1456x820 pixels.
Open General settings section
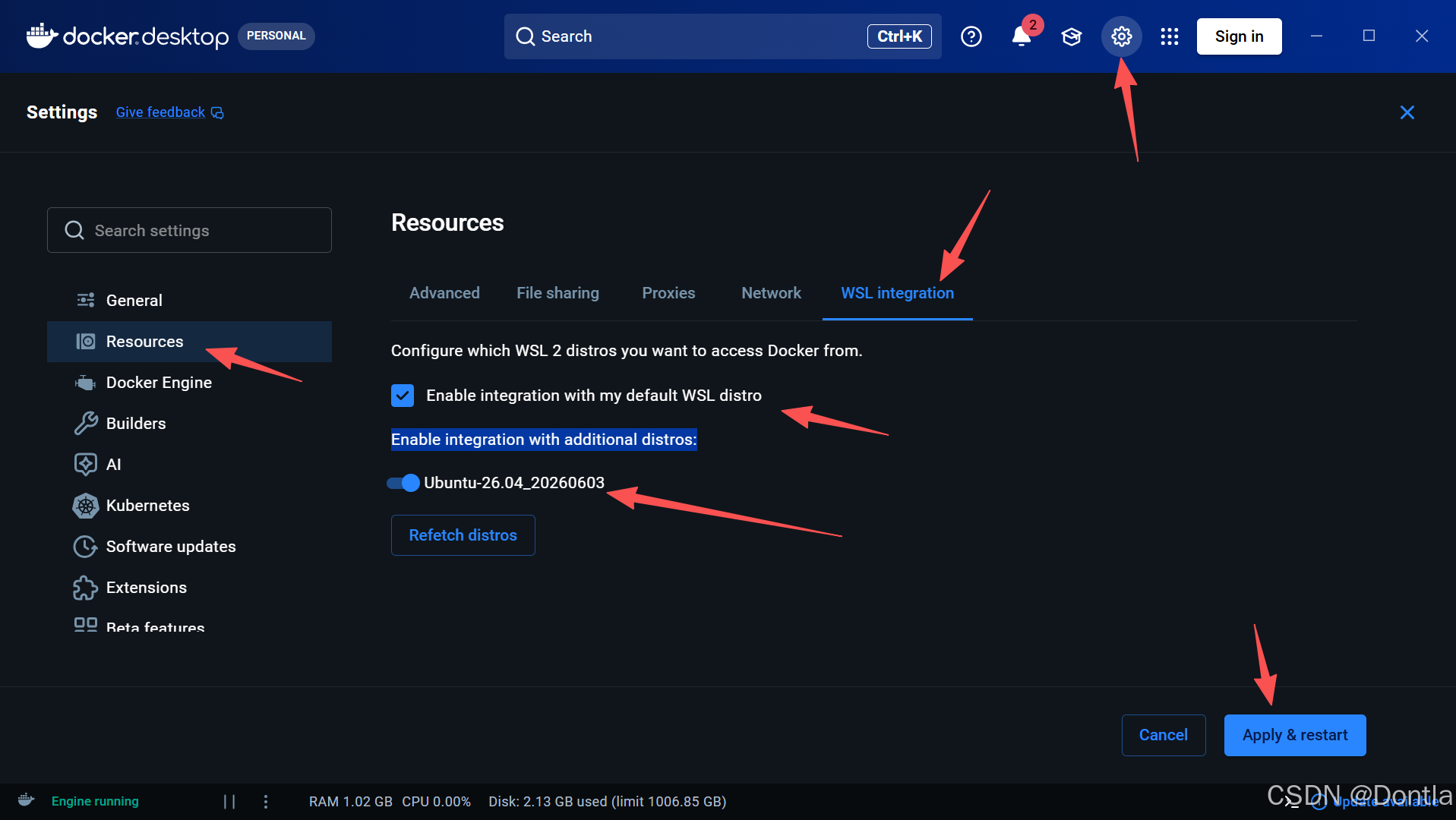(189, 300)
